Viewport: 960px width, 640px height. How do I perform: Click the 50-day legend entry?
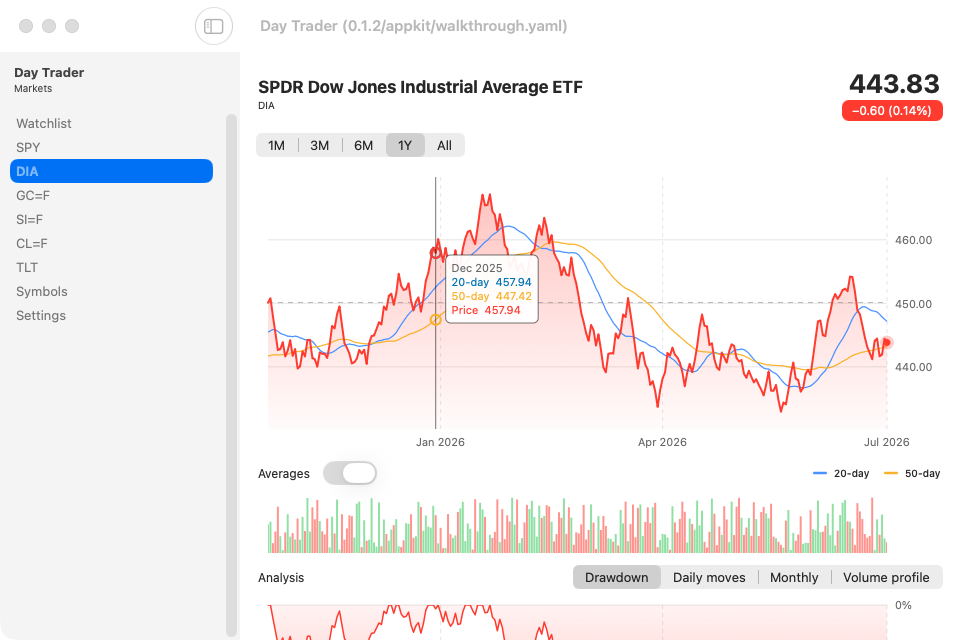pyautogui.click(x=912, y=473)
